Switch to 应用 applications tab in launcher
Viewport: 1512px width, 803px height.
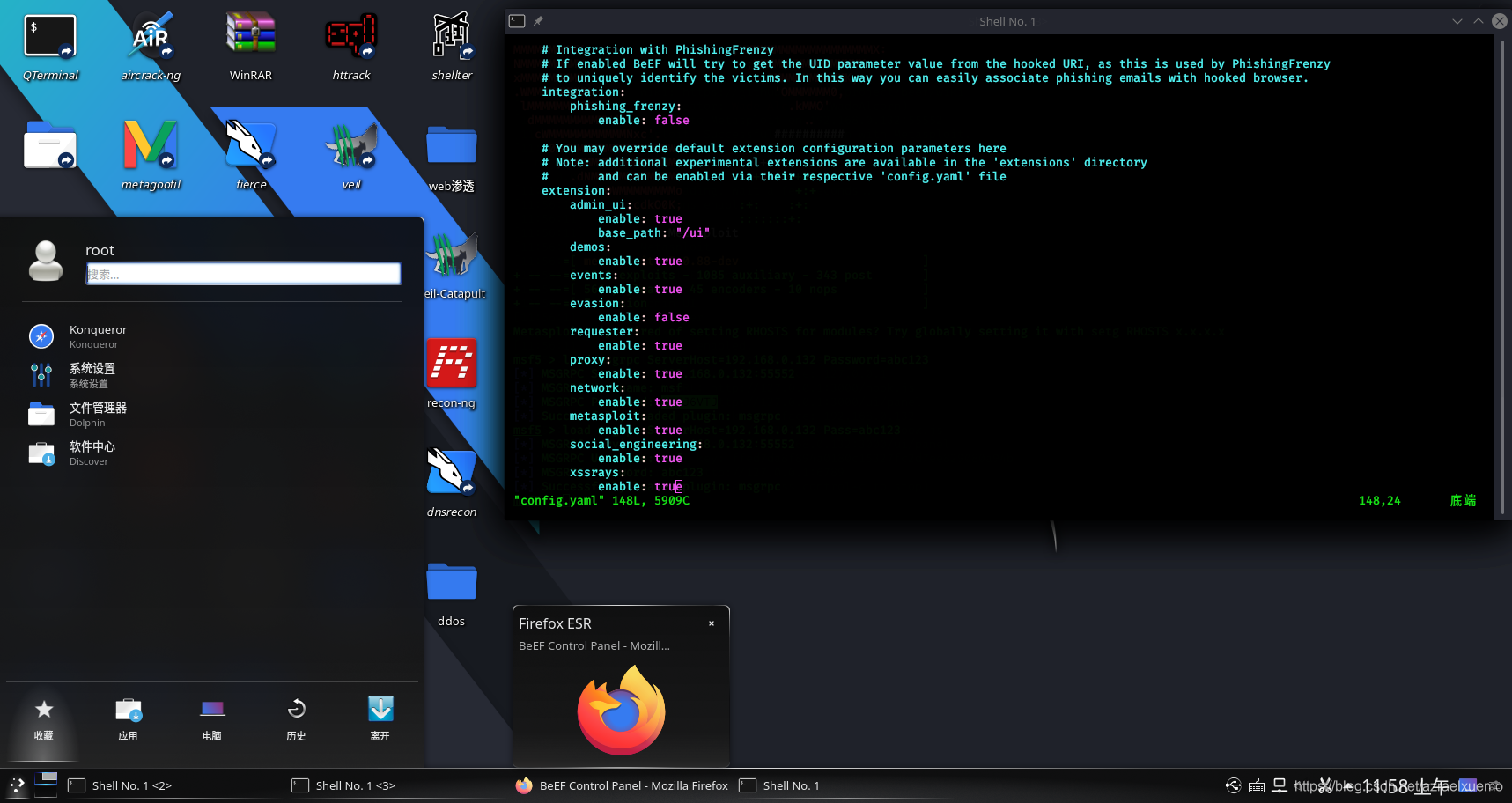tap(129, 719)
